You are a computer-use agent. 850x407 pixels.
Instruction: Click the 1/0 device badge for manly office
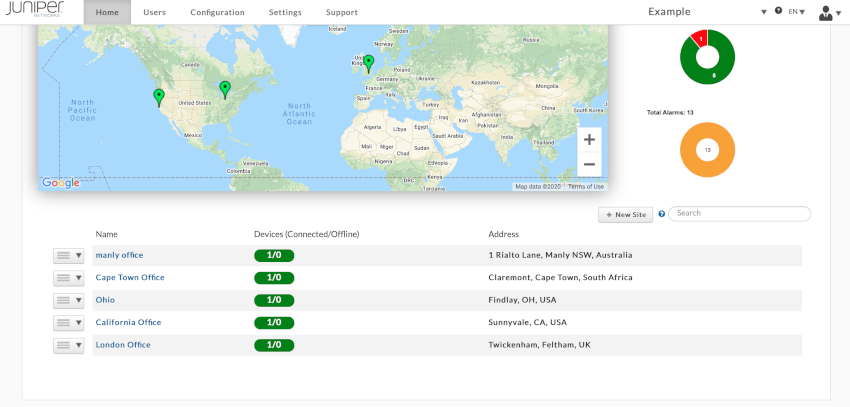tap(274, 255)
